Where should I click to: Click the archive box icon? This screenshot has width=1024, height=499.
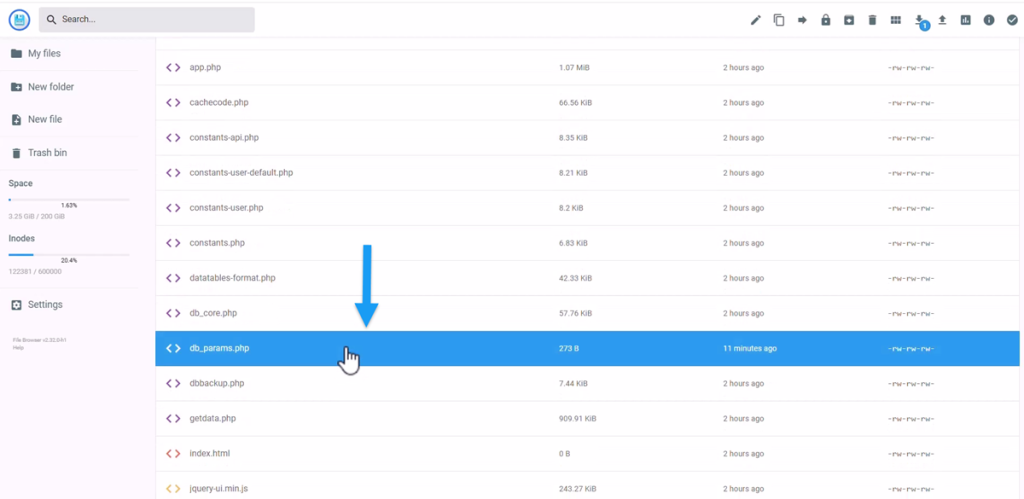(x=849, y=20)
